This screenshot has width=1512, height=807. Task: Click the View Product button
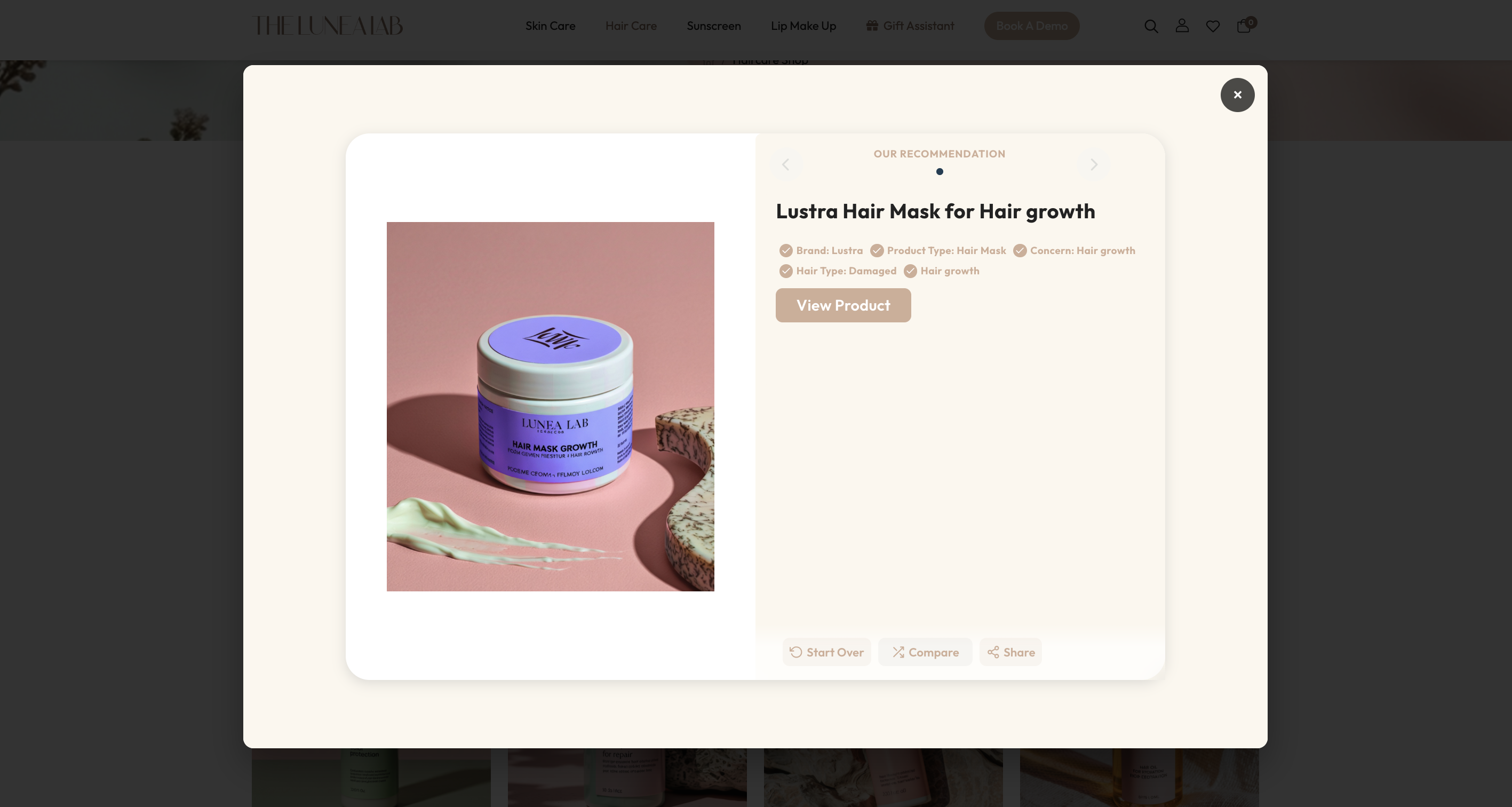(843, 305)
